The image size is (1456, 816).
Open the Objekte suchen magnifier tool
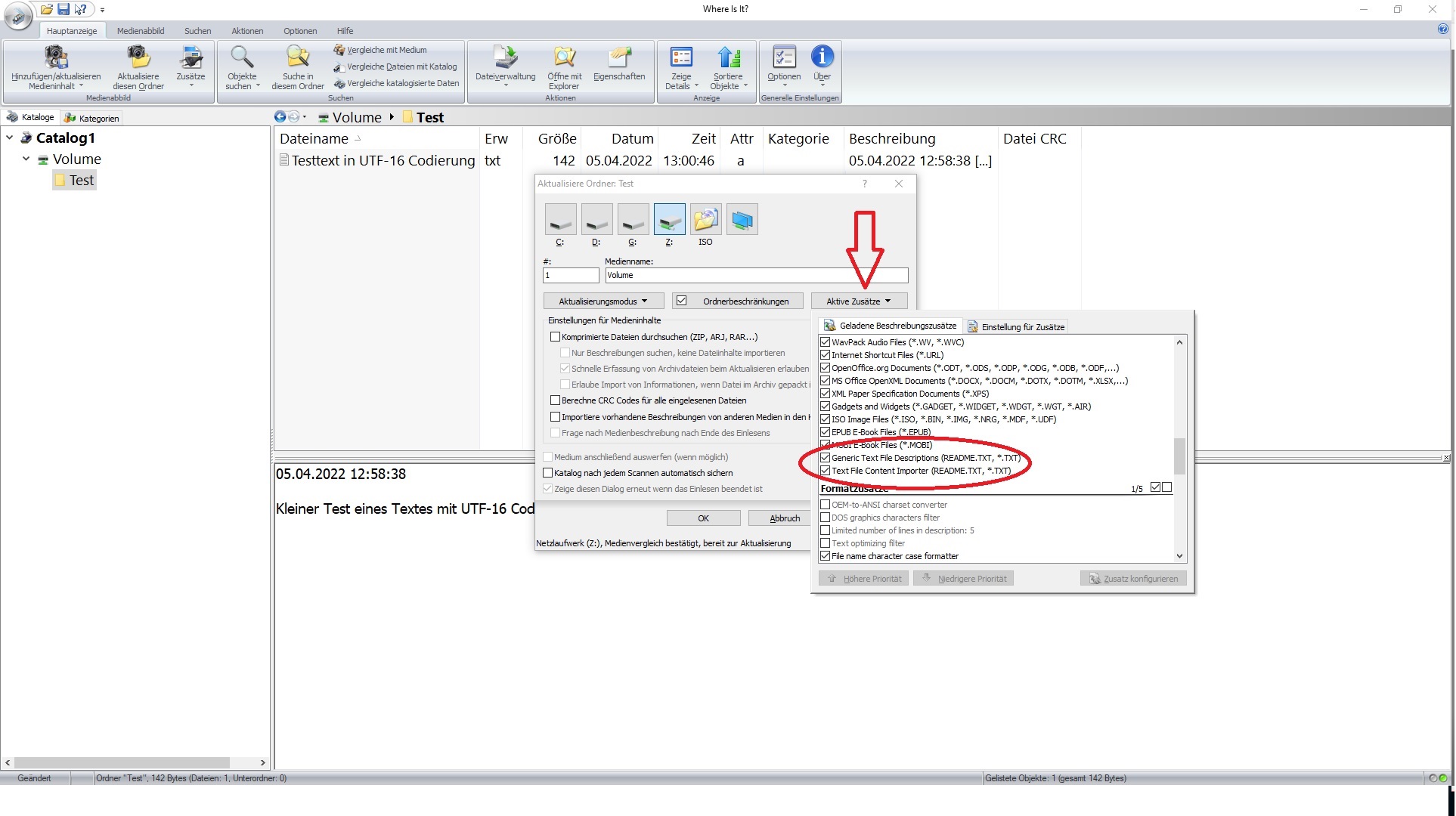click(x=242, y=57)
